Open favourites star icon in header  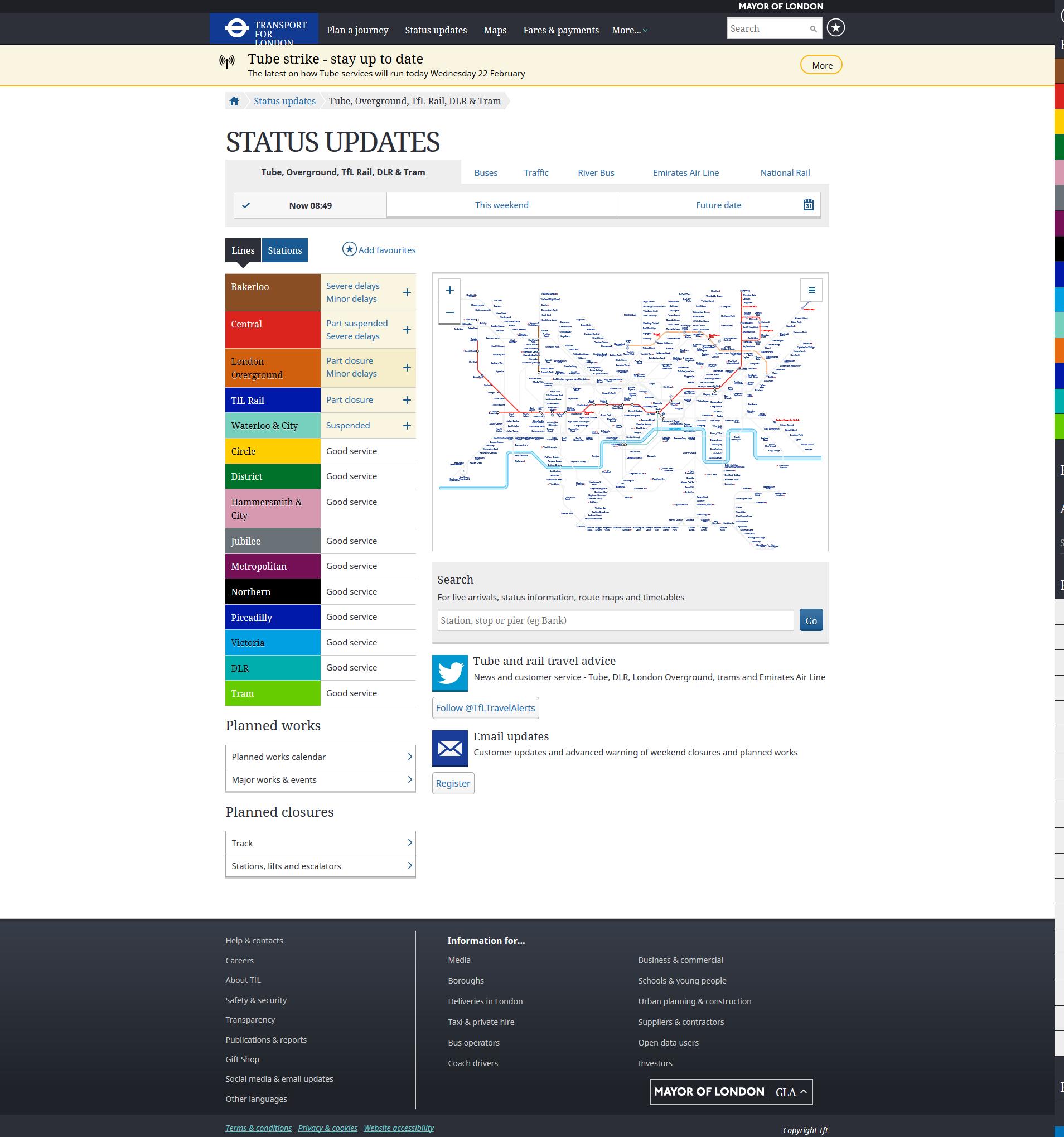[835, 27]
